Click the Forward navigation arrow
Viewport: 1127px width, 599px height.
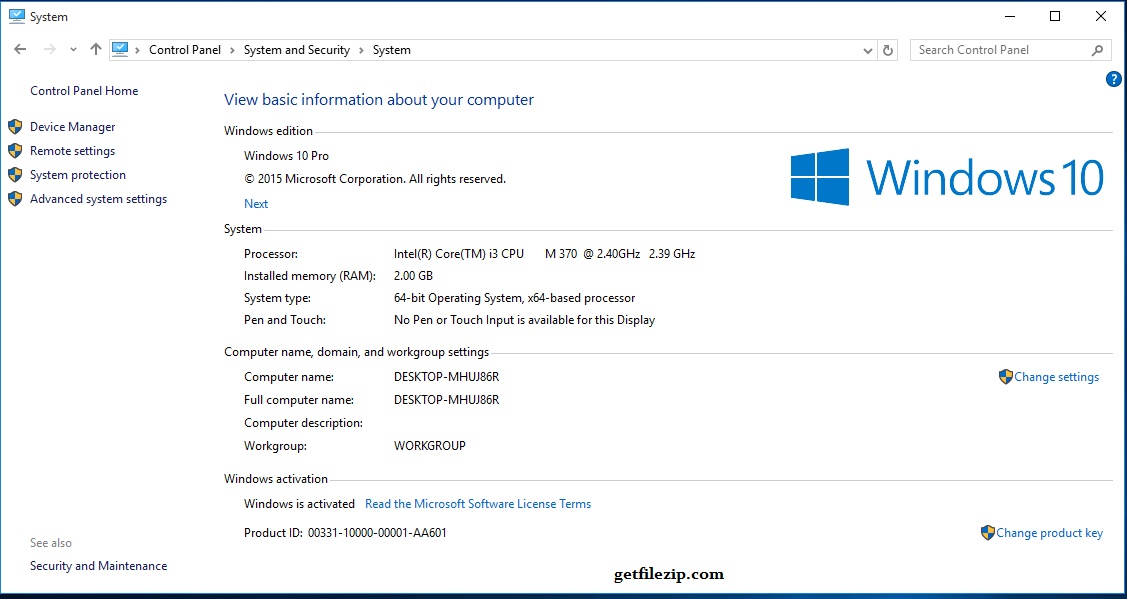(x=50, y=50)
